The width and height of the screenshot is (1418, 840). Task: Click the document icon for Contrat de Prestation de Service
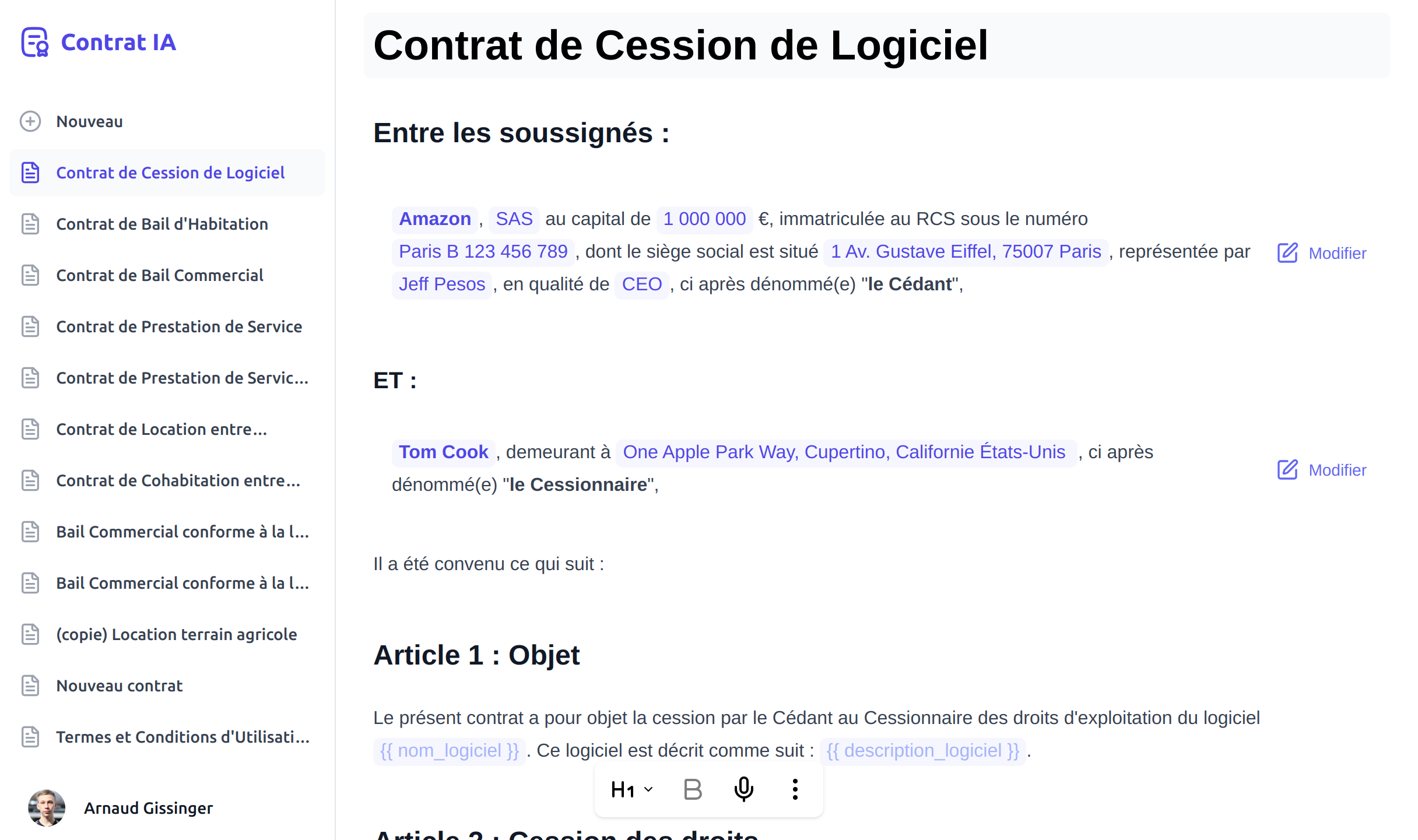[x=31, y=326]
